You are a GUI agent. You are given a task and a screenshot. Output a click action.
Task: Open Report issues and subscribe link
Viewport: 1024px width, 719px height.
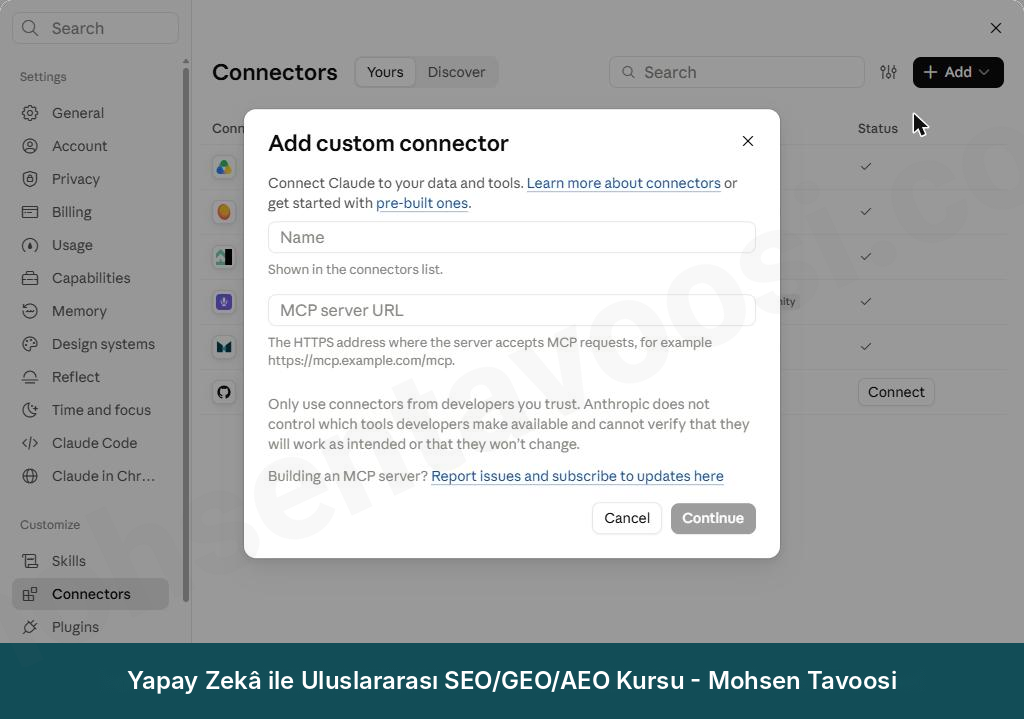(577, 476)
